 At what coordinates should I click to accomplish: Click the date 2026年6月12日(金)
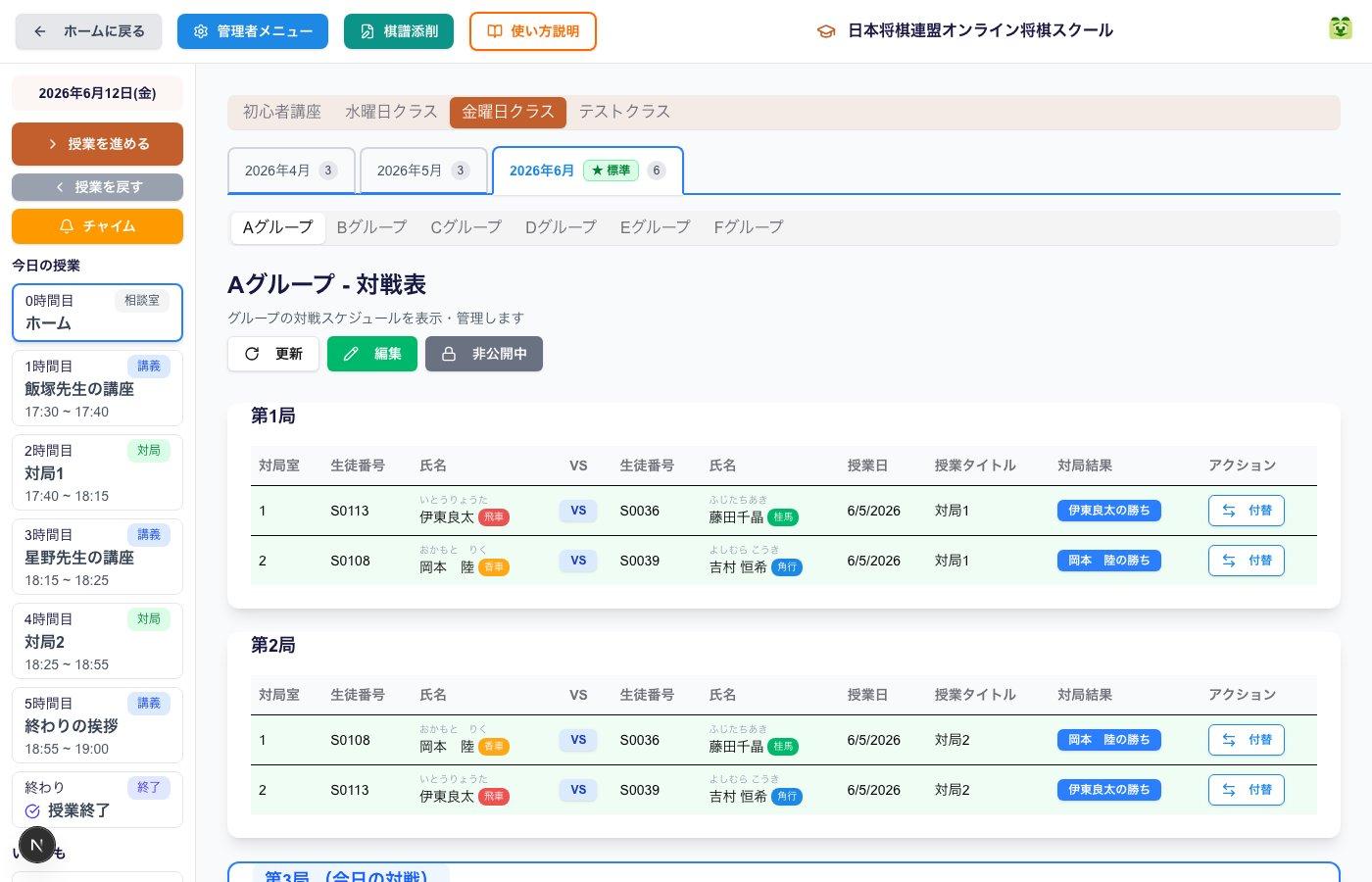[97, 93]
